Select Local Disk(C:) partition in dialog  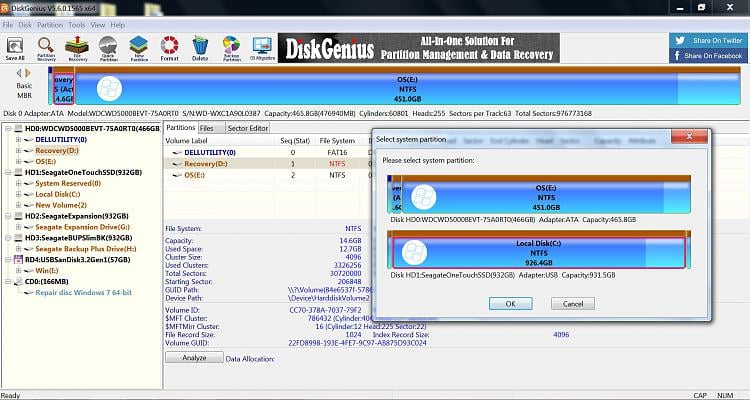tap(539, 253)
